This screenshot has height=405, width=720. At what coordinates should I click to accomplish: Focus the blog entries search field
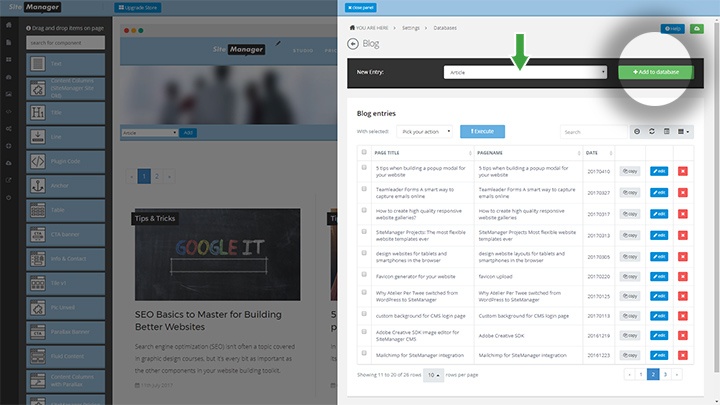tap(593, 132)
